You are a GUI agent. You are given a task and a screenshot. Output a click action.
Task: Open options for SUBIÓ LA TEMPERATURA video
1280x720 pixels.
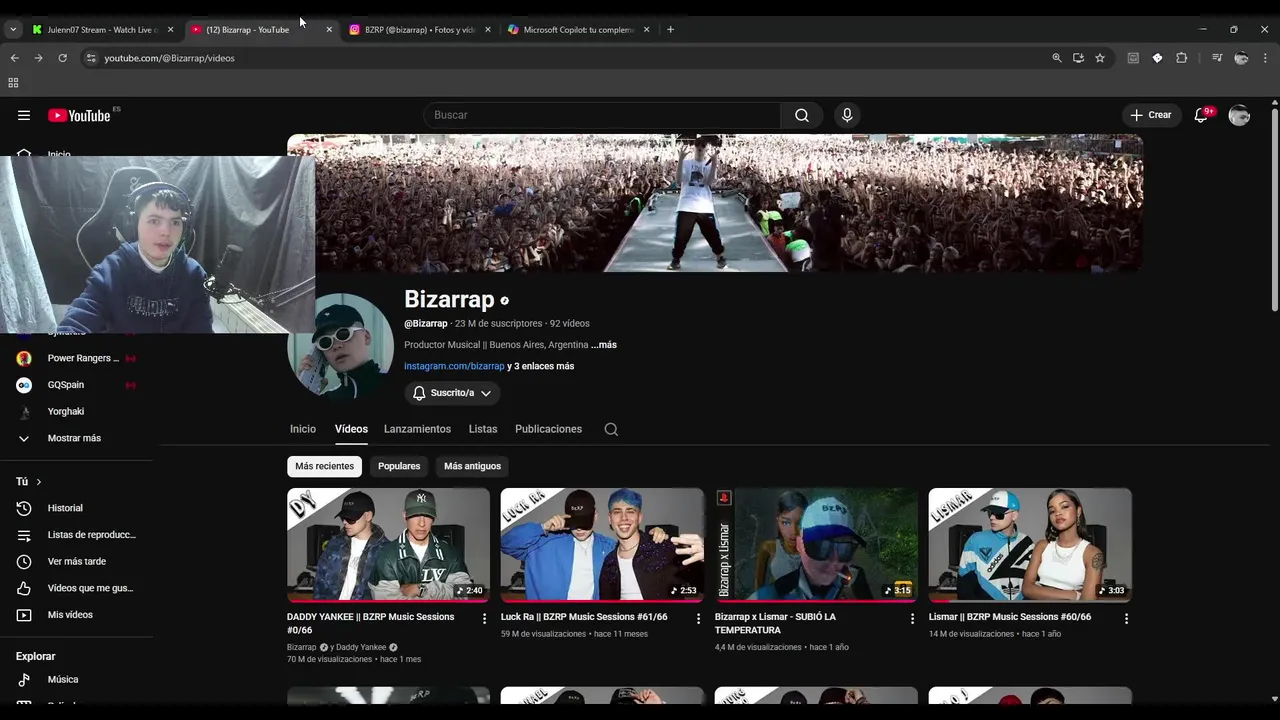pos(912,618)
